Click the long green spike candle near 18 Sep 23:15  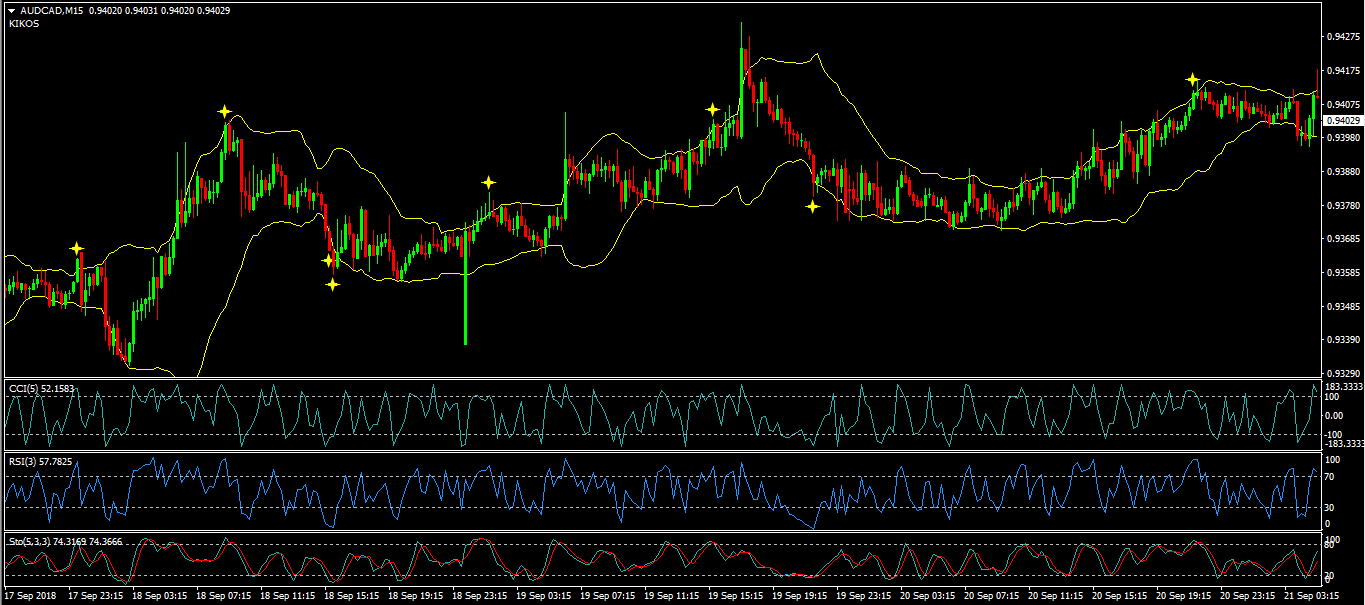tap(465, 300)
